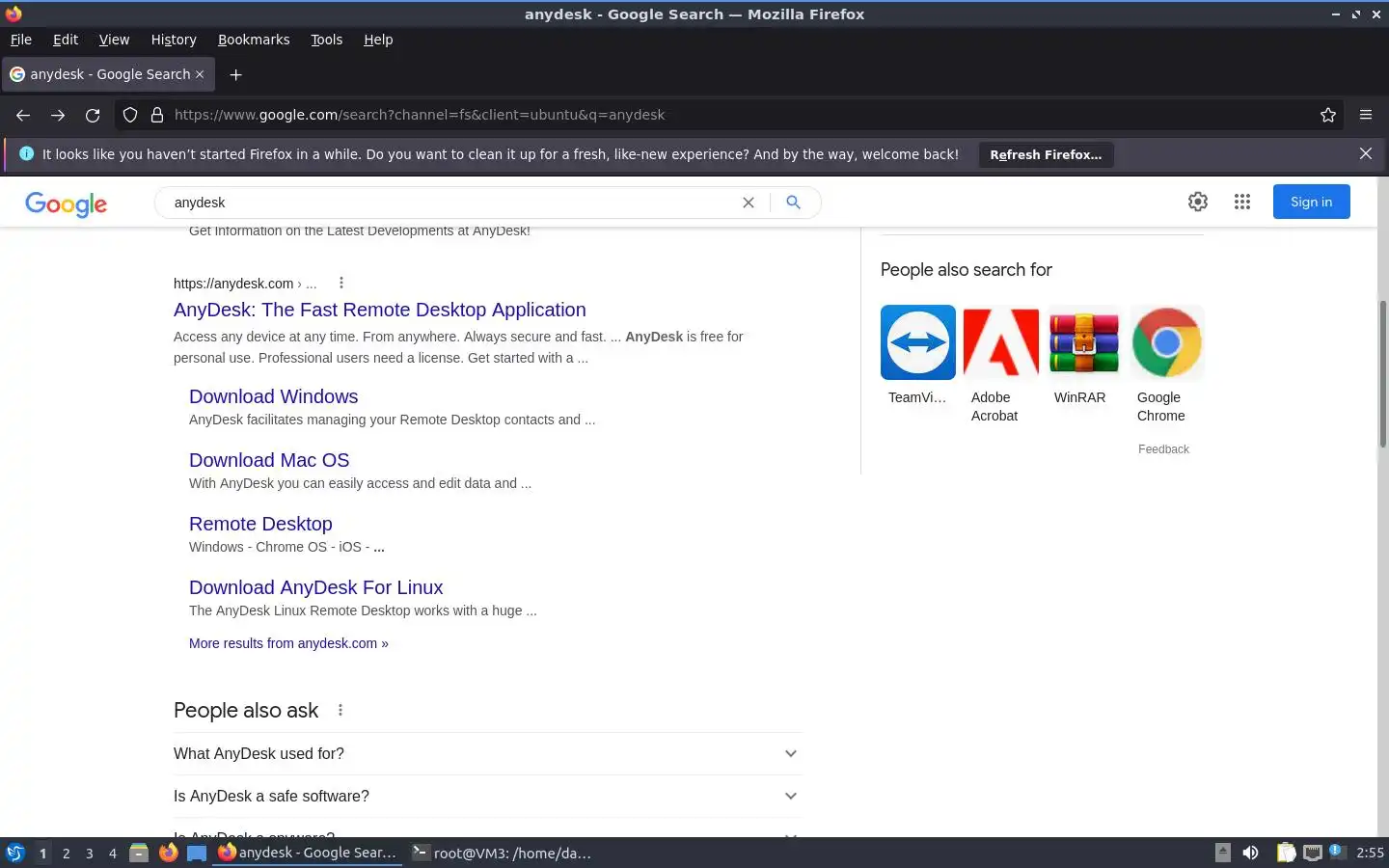Click the update notifier tray icon
1389x868 pixels.
pyautogui.click(x=1336, y=852)
